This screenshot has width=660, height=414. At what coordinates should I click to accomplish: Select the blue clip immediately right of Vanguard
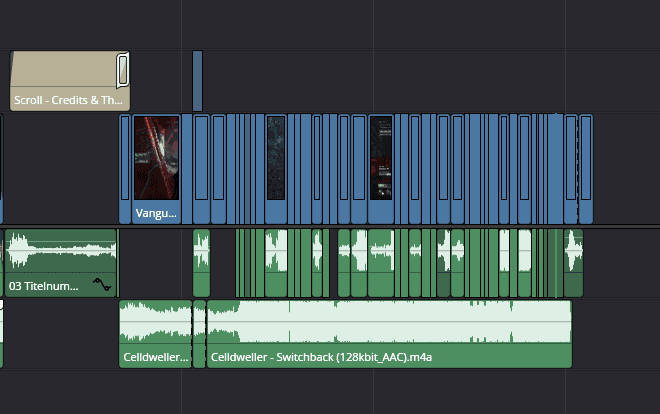pos(201,168)
